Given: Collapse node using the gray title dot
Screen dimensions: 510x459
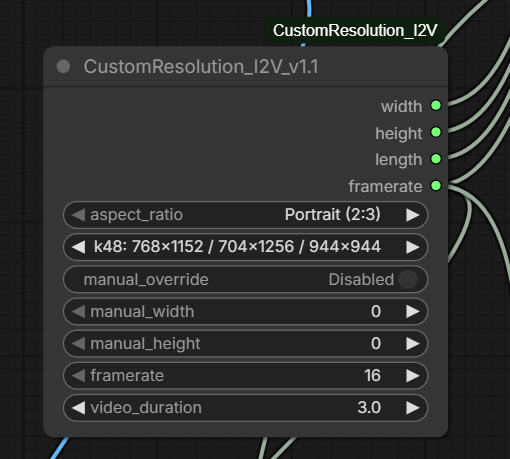Looking at the screenshot, I should coord(63,66).
